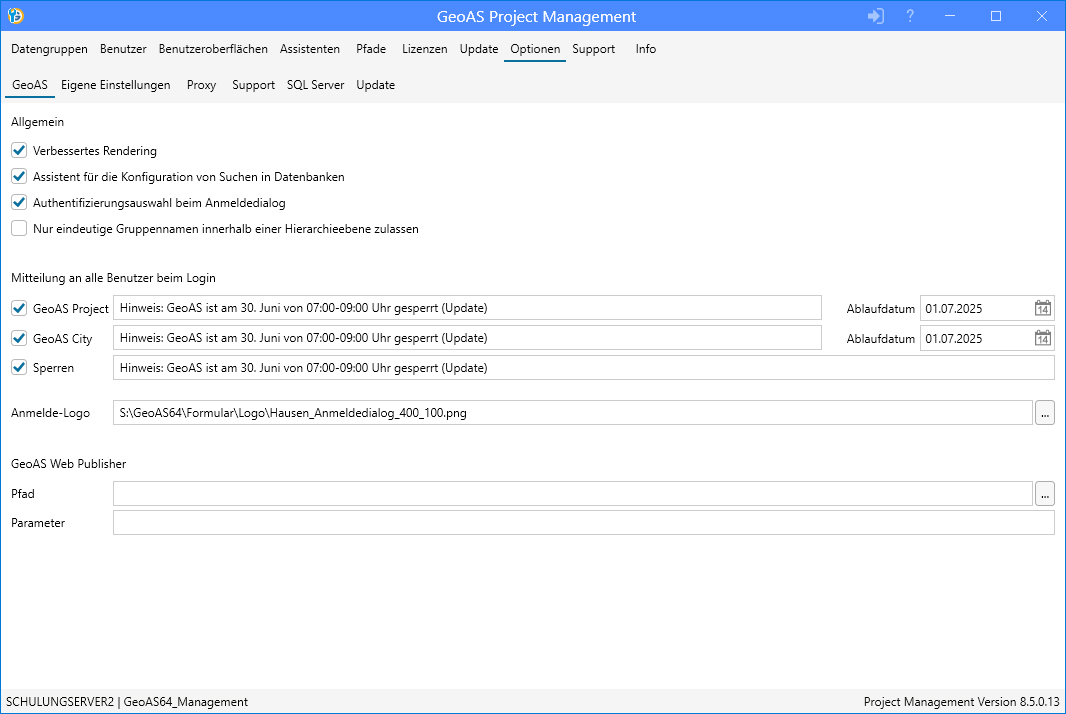
Task: Open calendar picker for GeoAS City Ablaufdatum
Action: [x=1042, y=338]
